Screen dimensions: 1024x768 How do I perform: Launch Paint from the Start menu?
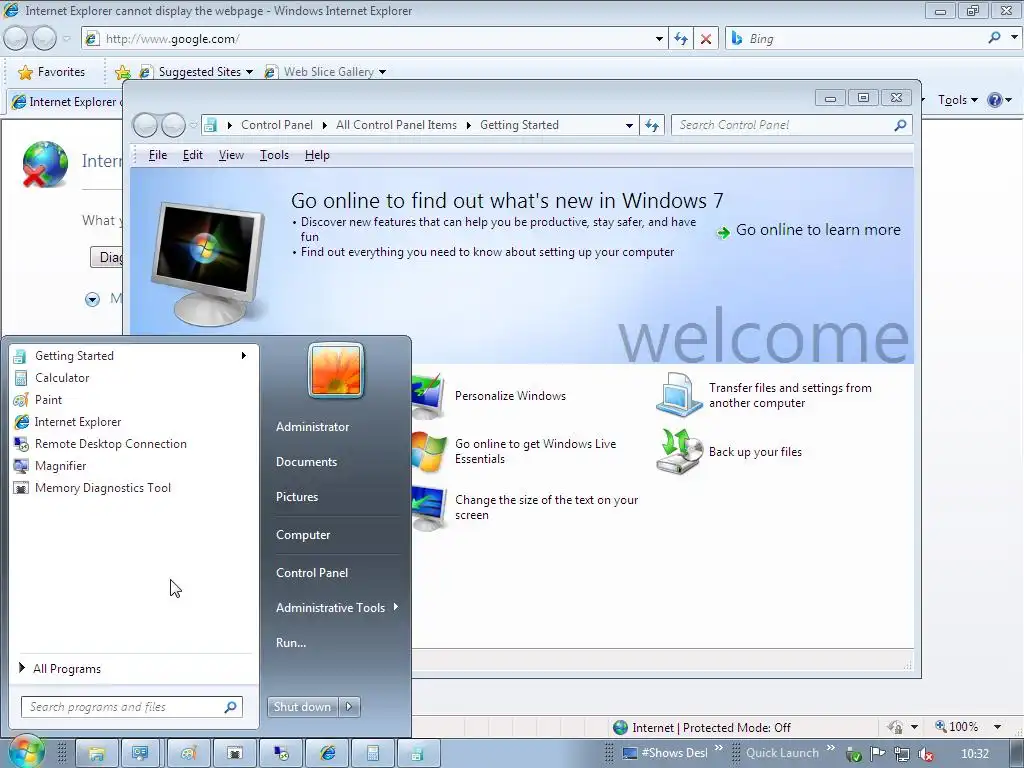coord(135,400)
